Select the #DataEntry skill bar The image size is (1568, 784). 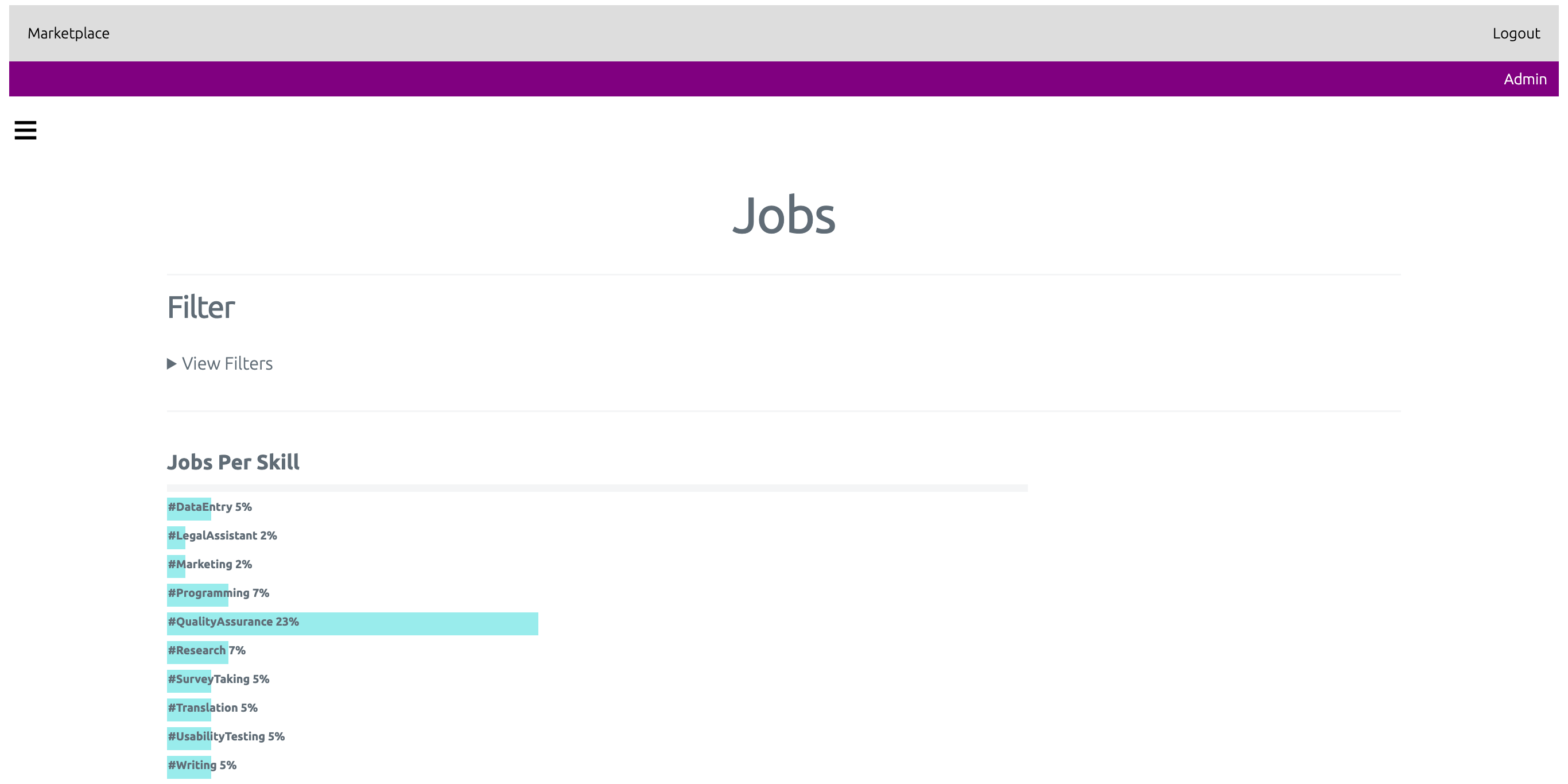[189, 509]
